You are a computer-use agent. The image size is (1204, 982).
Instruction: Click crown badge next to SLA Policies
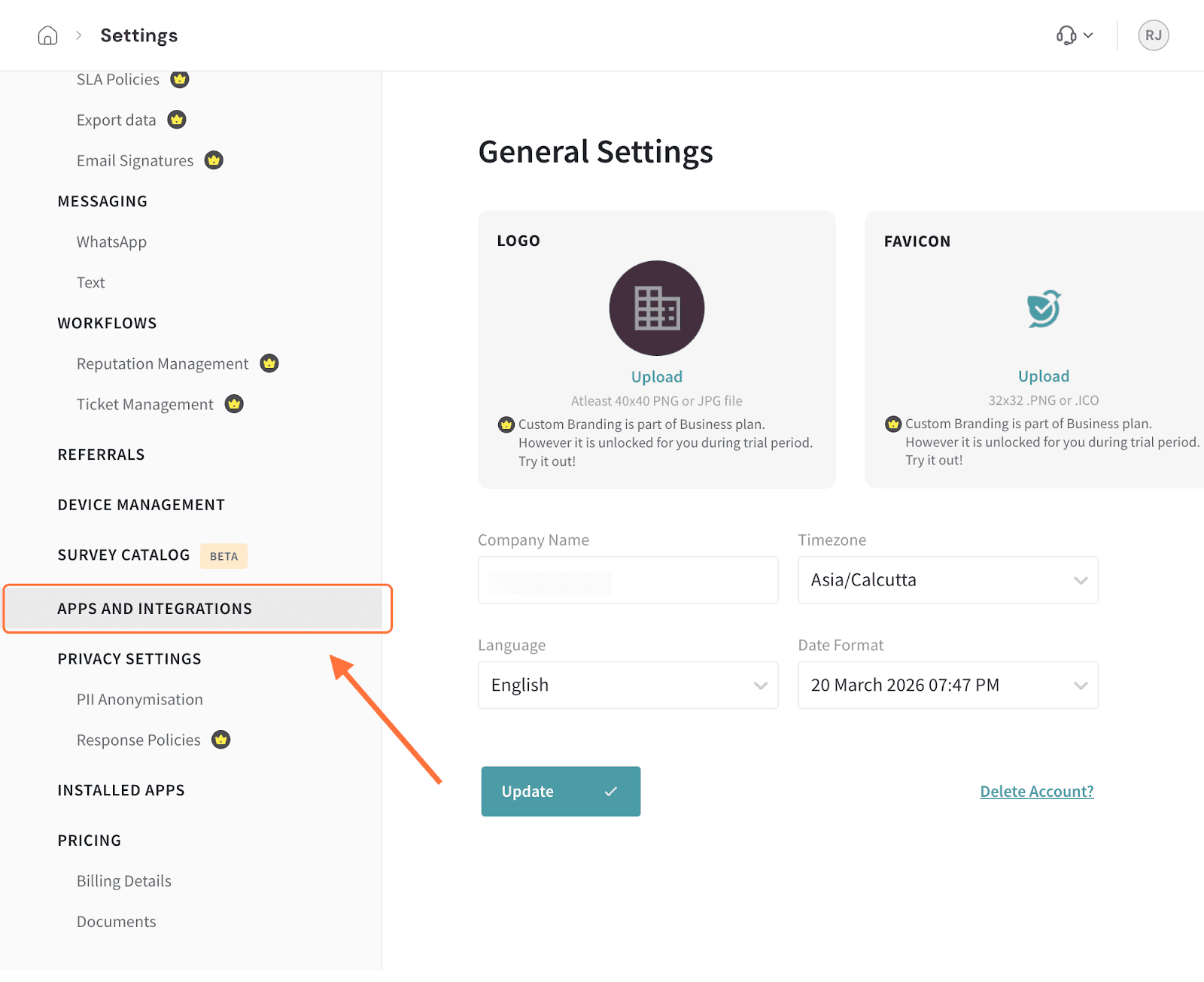click(x=180, y=79)
